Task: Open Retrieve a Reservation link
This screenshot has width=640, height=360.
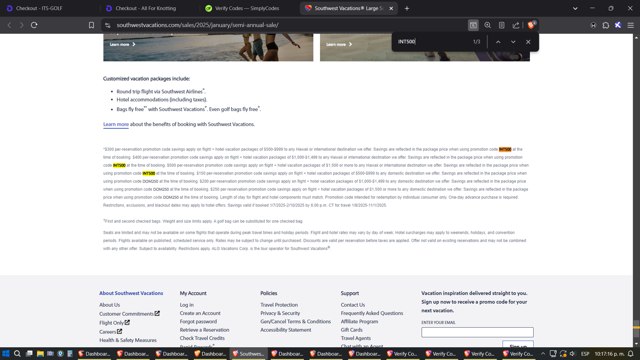Action: (x=204, y=330)
